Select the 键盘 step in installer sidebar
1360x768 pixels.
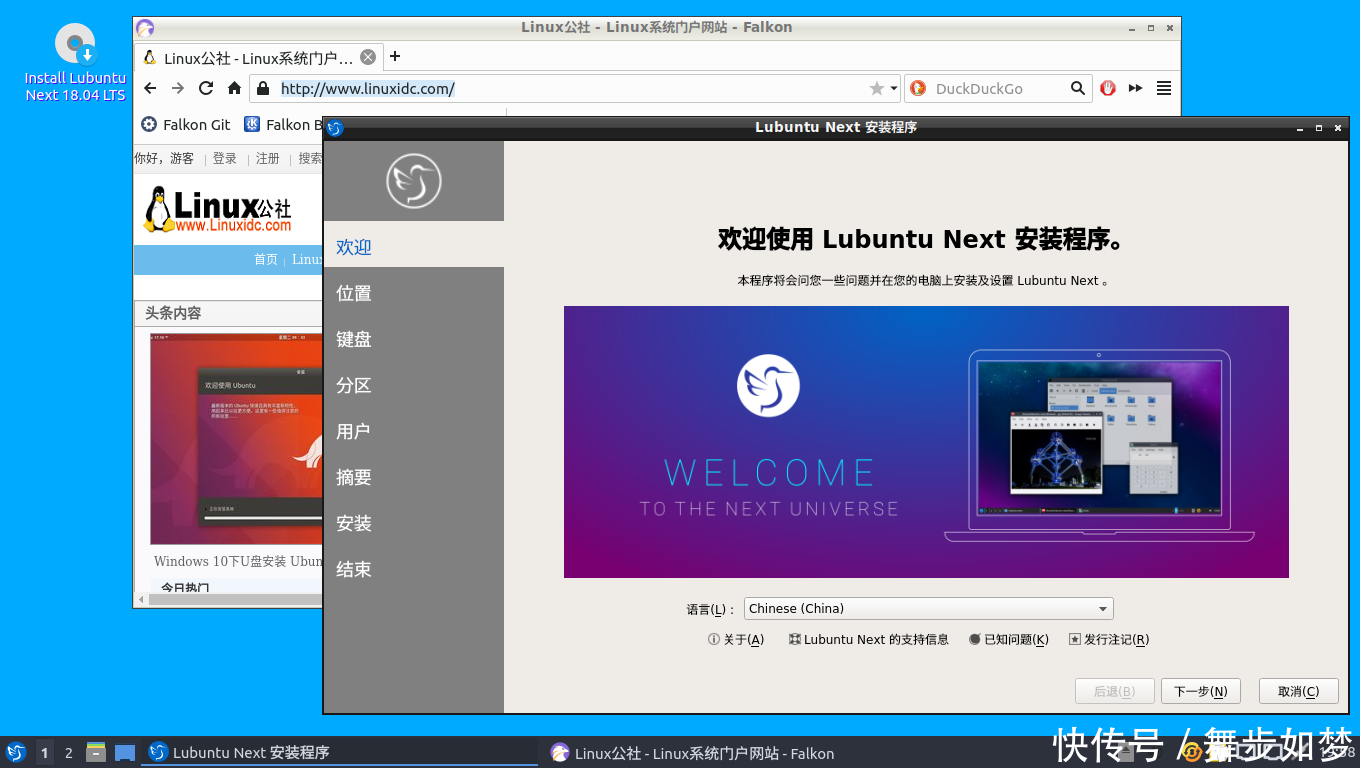tap(353, 339)
